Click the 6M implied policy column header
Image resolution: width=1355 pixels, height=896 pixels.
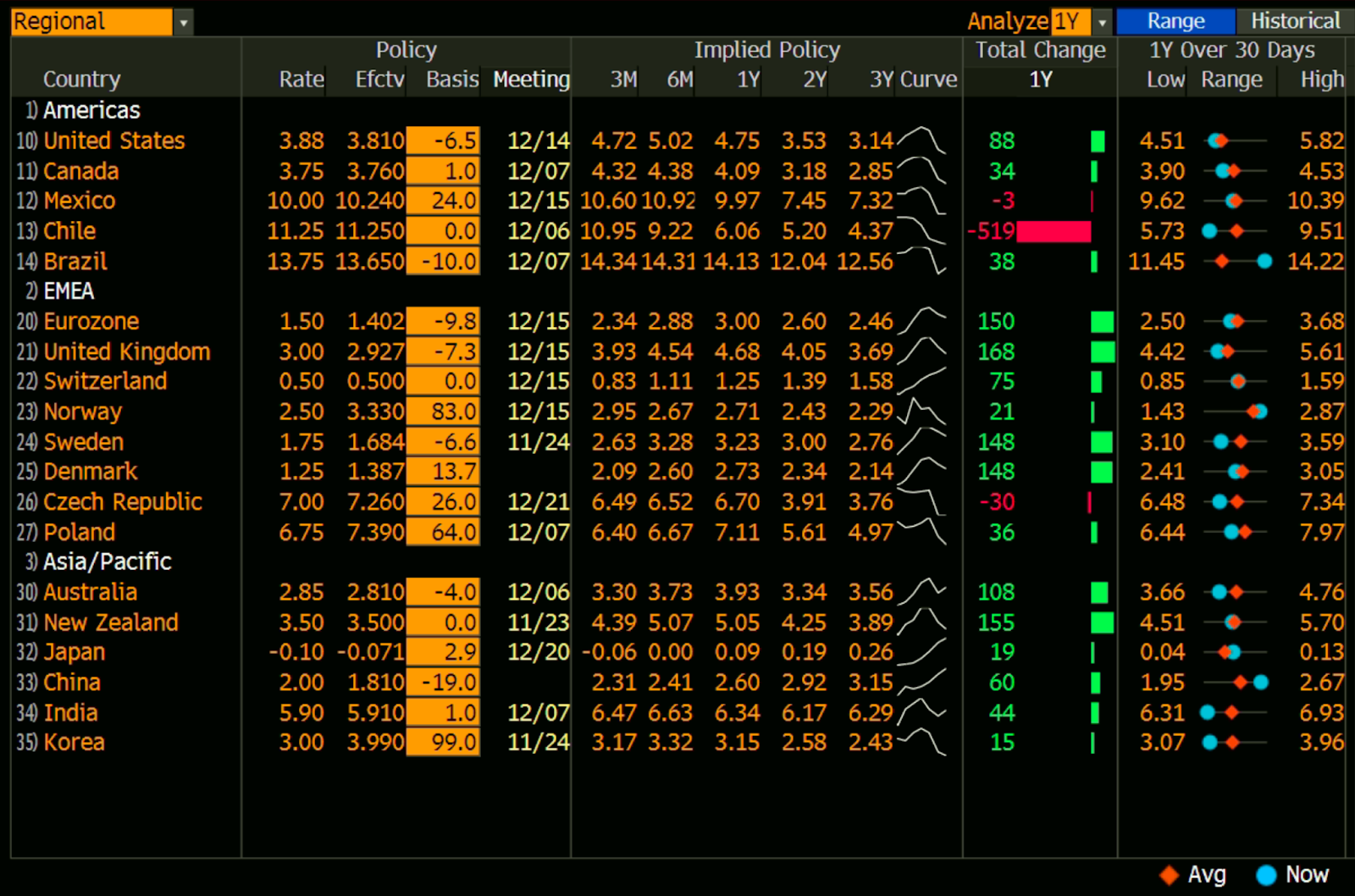coord(680,80)
